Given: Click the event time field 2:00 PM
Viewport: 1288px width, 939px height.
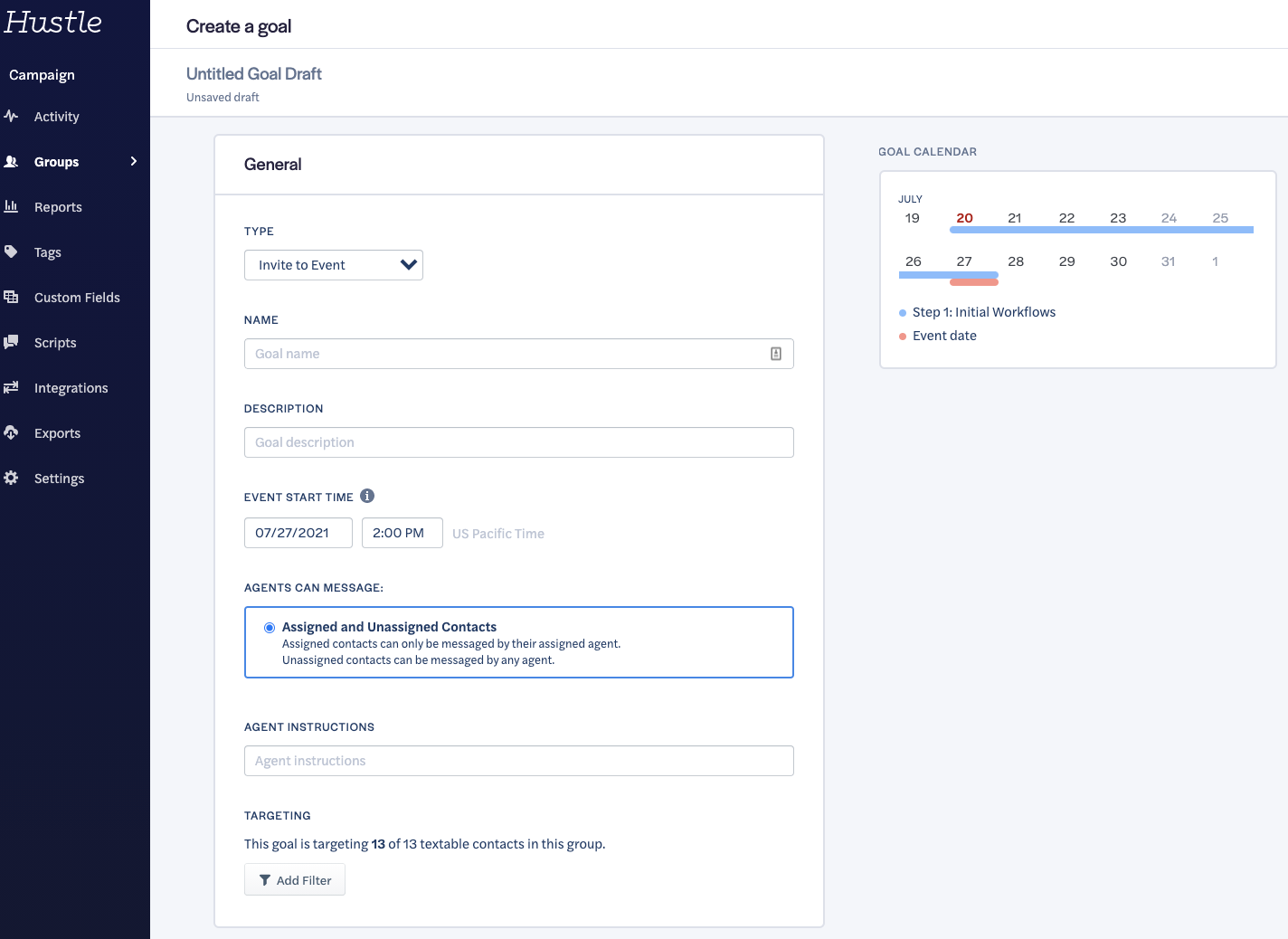Looking at the screenshot, I should pyautogui.click(x=402, y=533).
